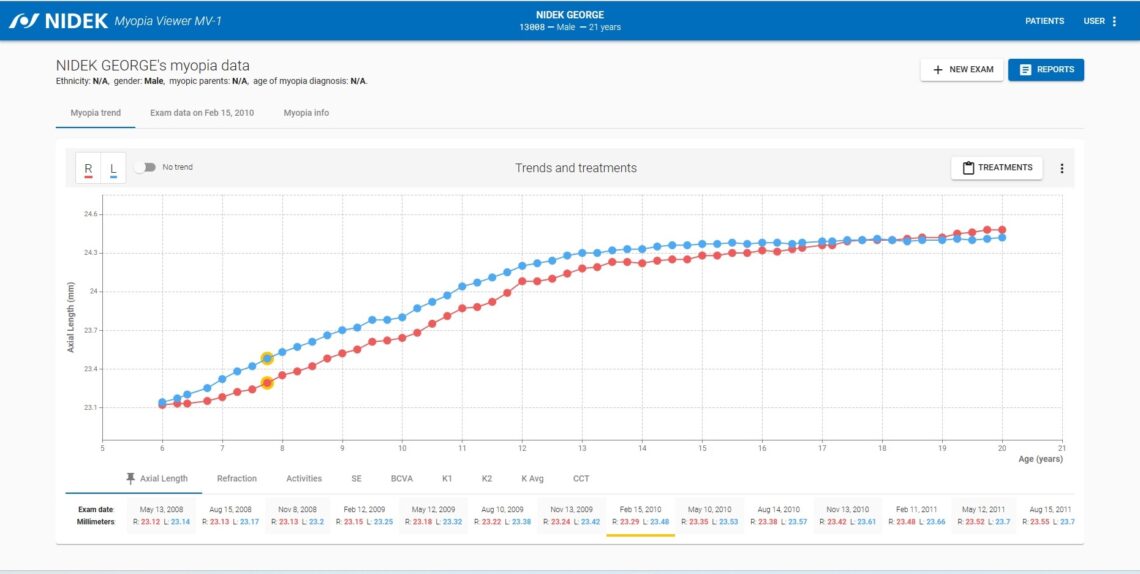The image size is (1140, 574).
Task: Click highlighted blue data point on chart
Action: (x=267, y=358)
